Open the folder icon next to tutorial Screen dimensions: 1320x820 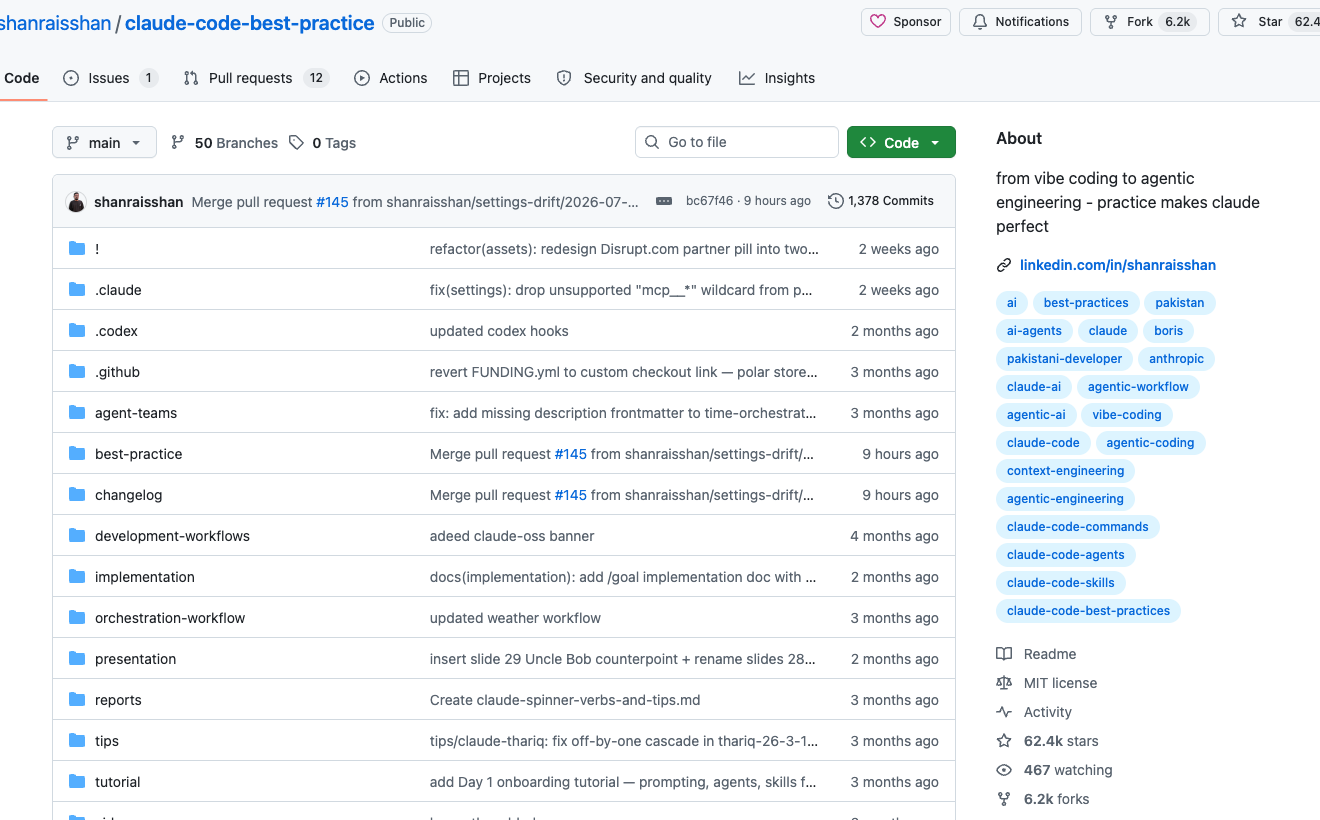[x=77, y=782]
